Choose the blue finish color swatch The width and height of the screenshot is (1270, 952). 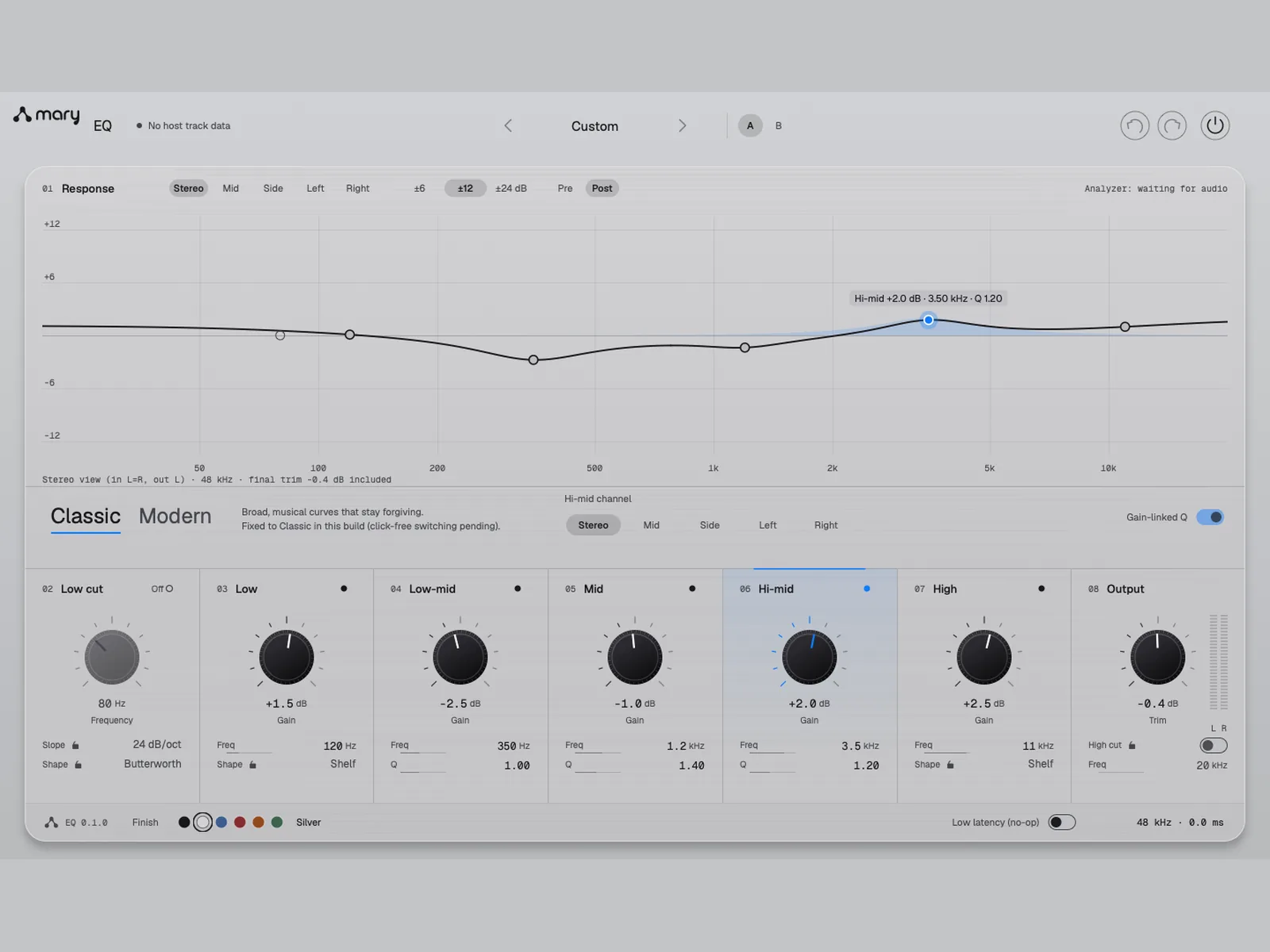click(x=221, y=823)
